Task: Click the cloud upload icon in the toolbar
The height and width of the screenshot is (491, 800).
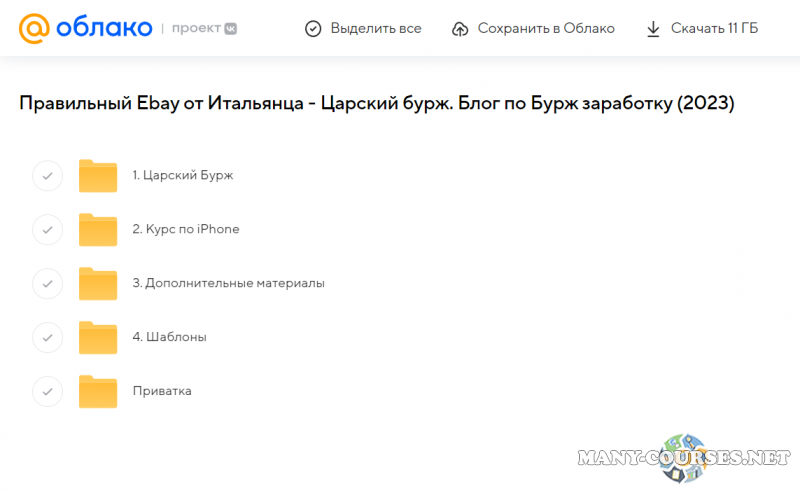Action: (460, 29)
